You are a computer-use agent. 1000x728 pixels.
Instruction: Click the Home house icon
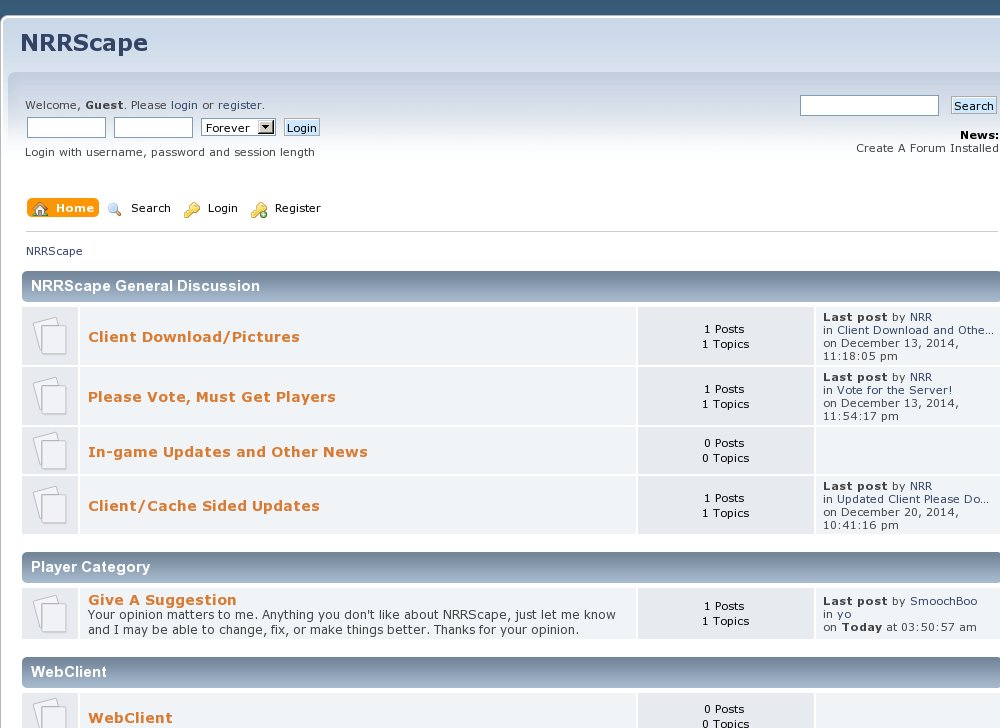pyautogui.click(x=40, y=209)
